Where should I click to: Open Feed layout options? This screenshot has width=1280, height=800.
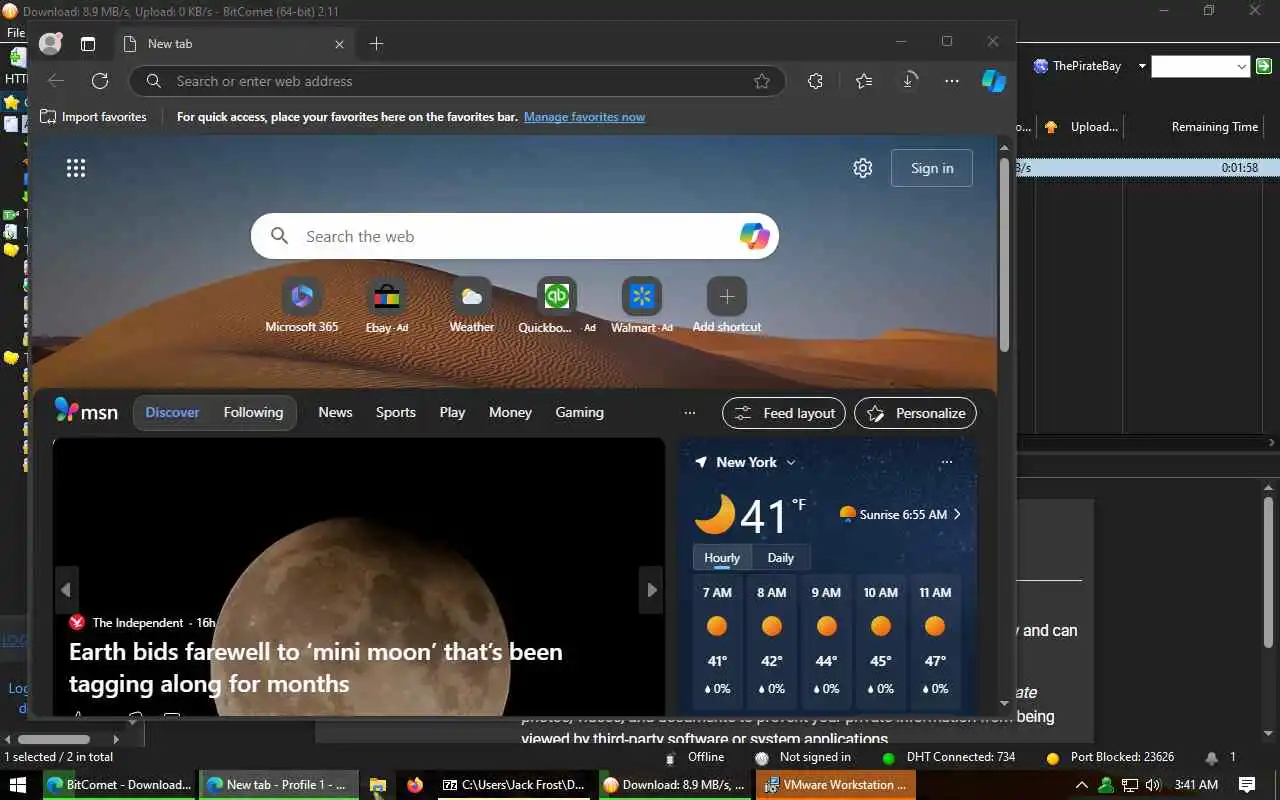coord(784,413)
